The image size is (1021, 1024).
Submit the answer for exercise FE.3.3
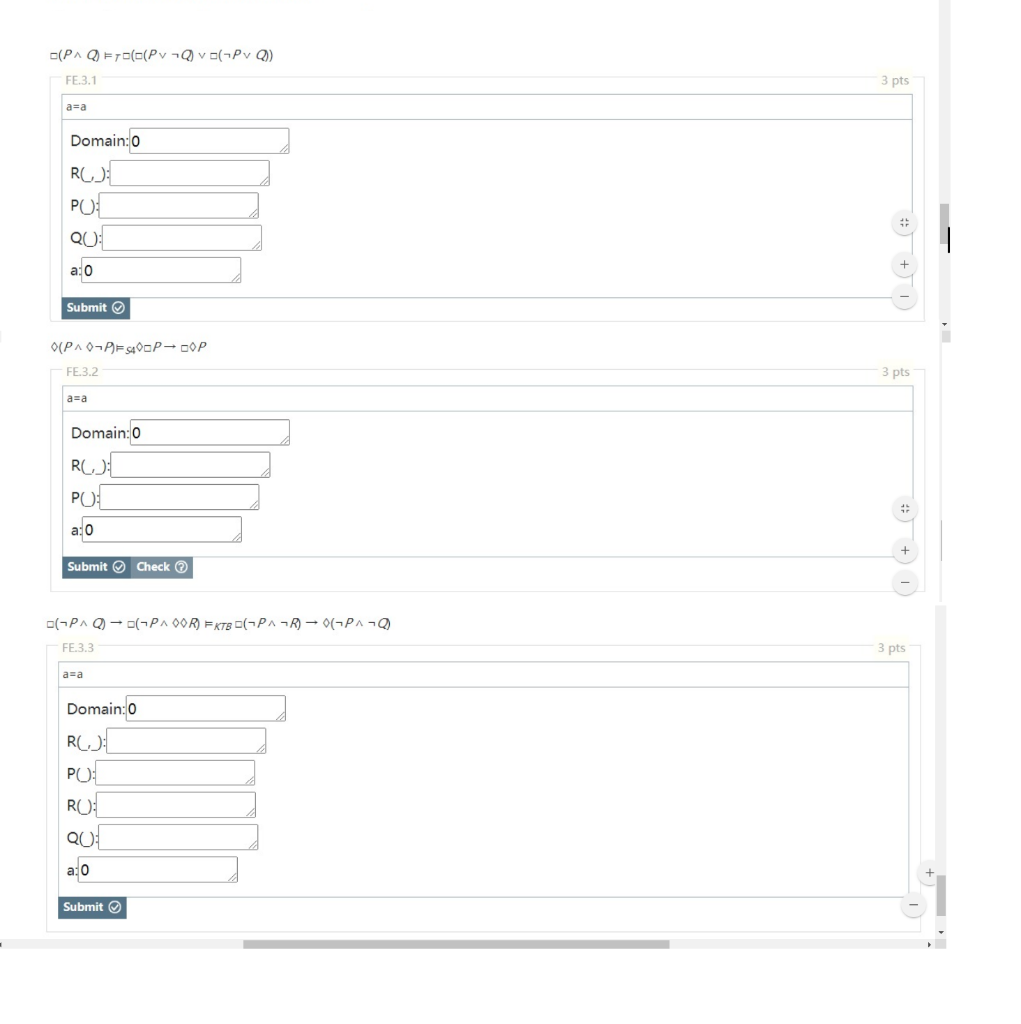(x=92, y=907)
